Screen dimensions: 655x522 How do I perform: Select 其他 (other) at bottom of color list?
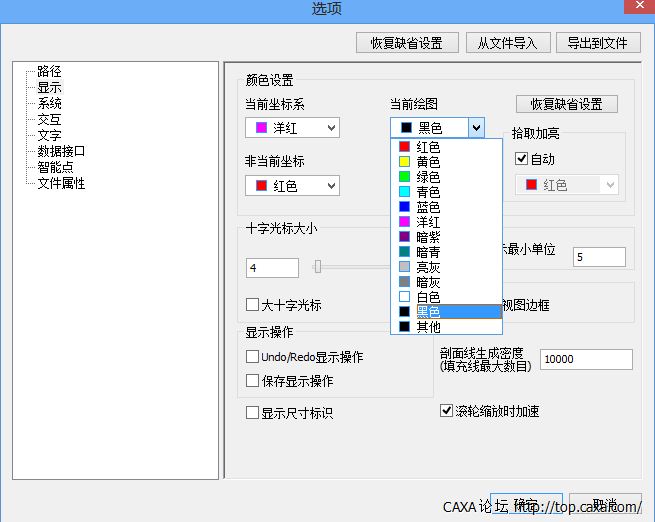[x=428, y=327]
